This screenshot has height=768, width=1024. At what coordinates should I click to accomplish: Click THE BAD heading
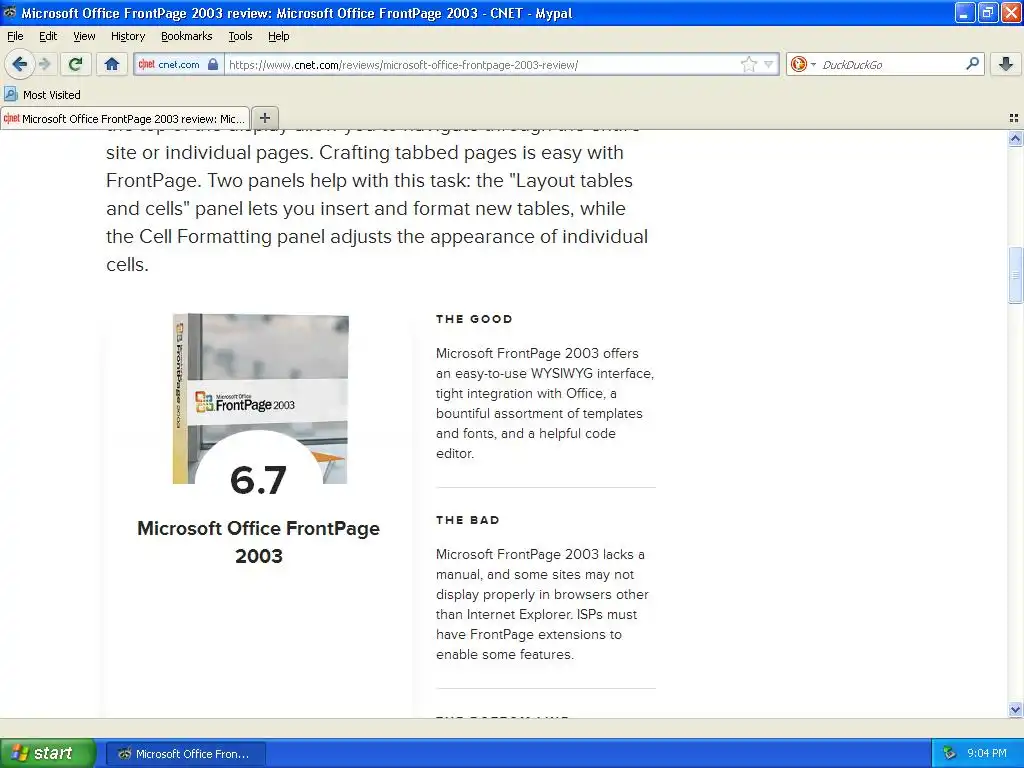tap(468, 520)
